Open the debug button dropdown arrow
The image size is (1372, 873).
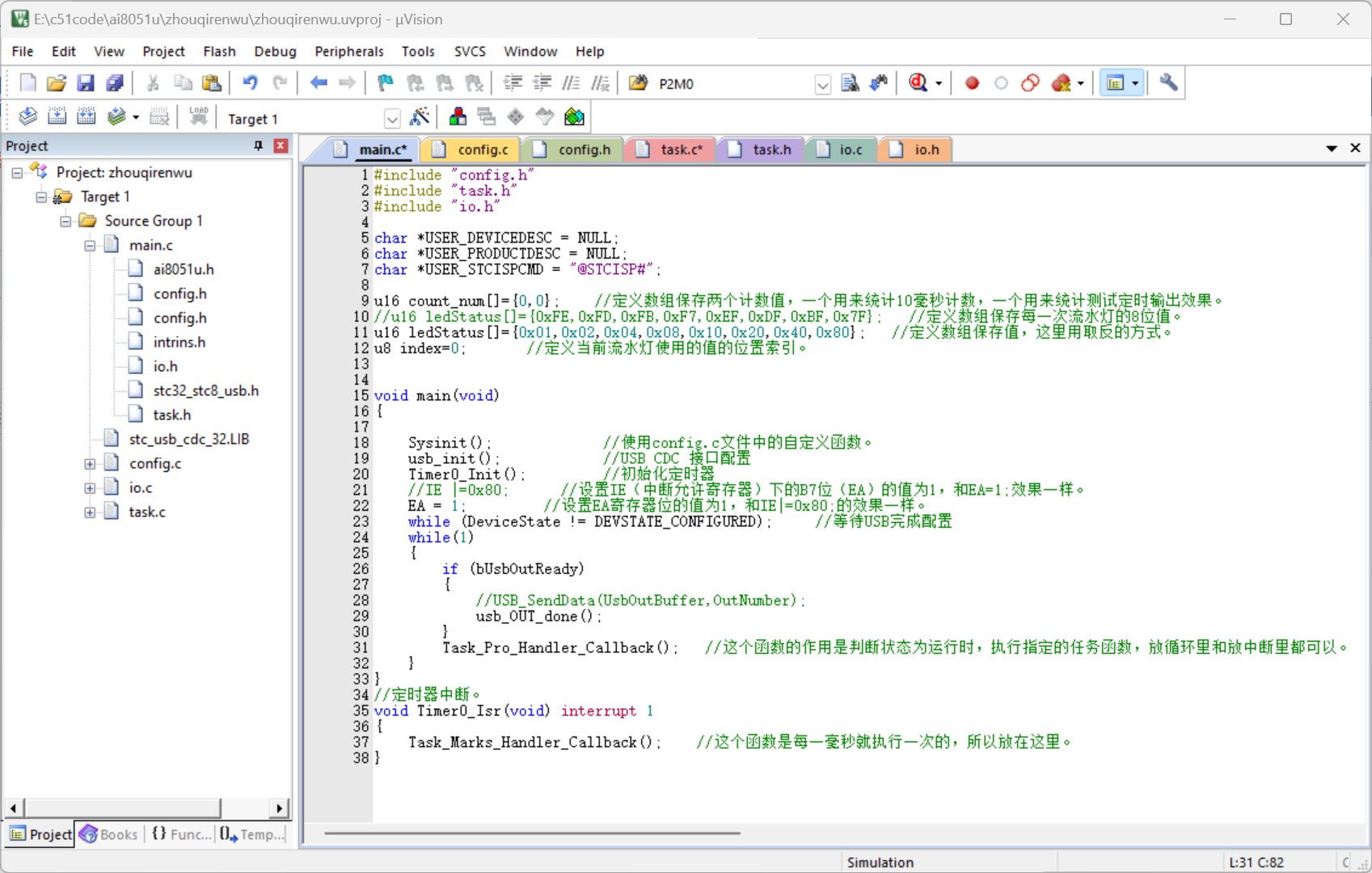pyautogui.click(x=939, y=83)
